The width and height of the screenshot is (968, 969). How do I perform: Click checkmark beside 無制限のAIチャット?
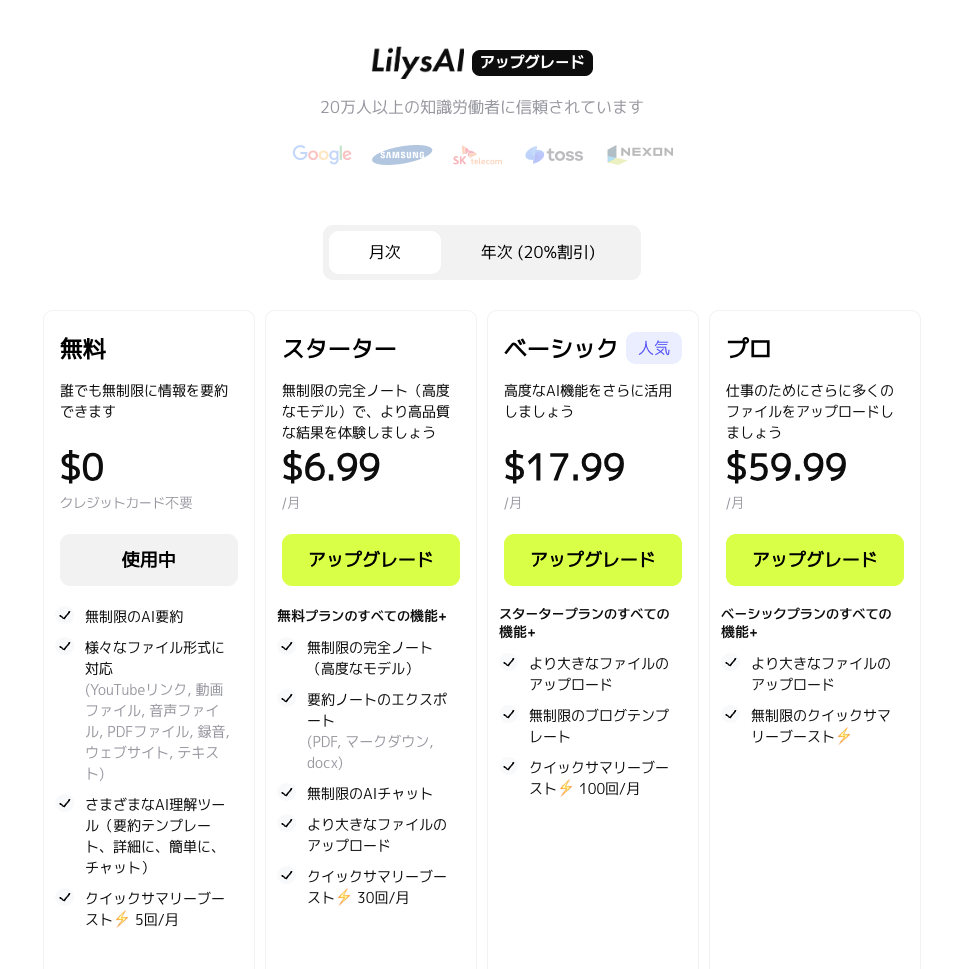pos(287,792)
